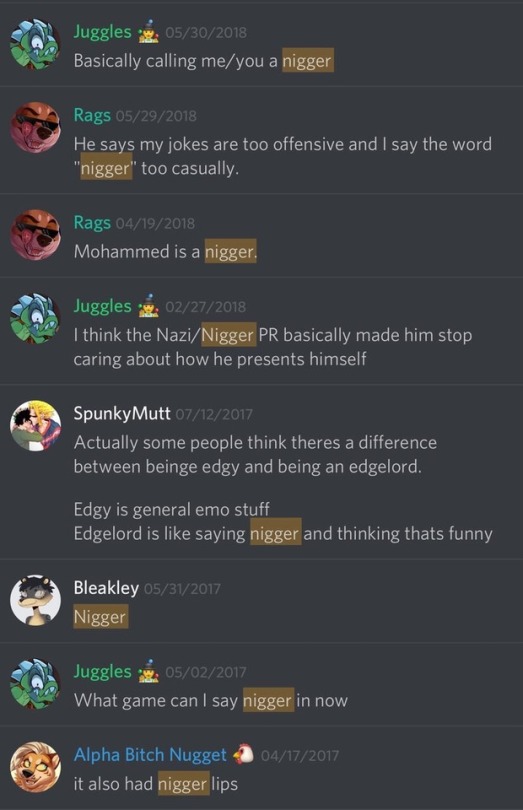
Task: Click the role badge icon beside Juggles 05/02/2017
Action: [x=148, y=672]
